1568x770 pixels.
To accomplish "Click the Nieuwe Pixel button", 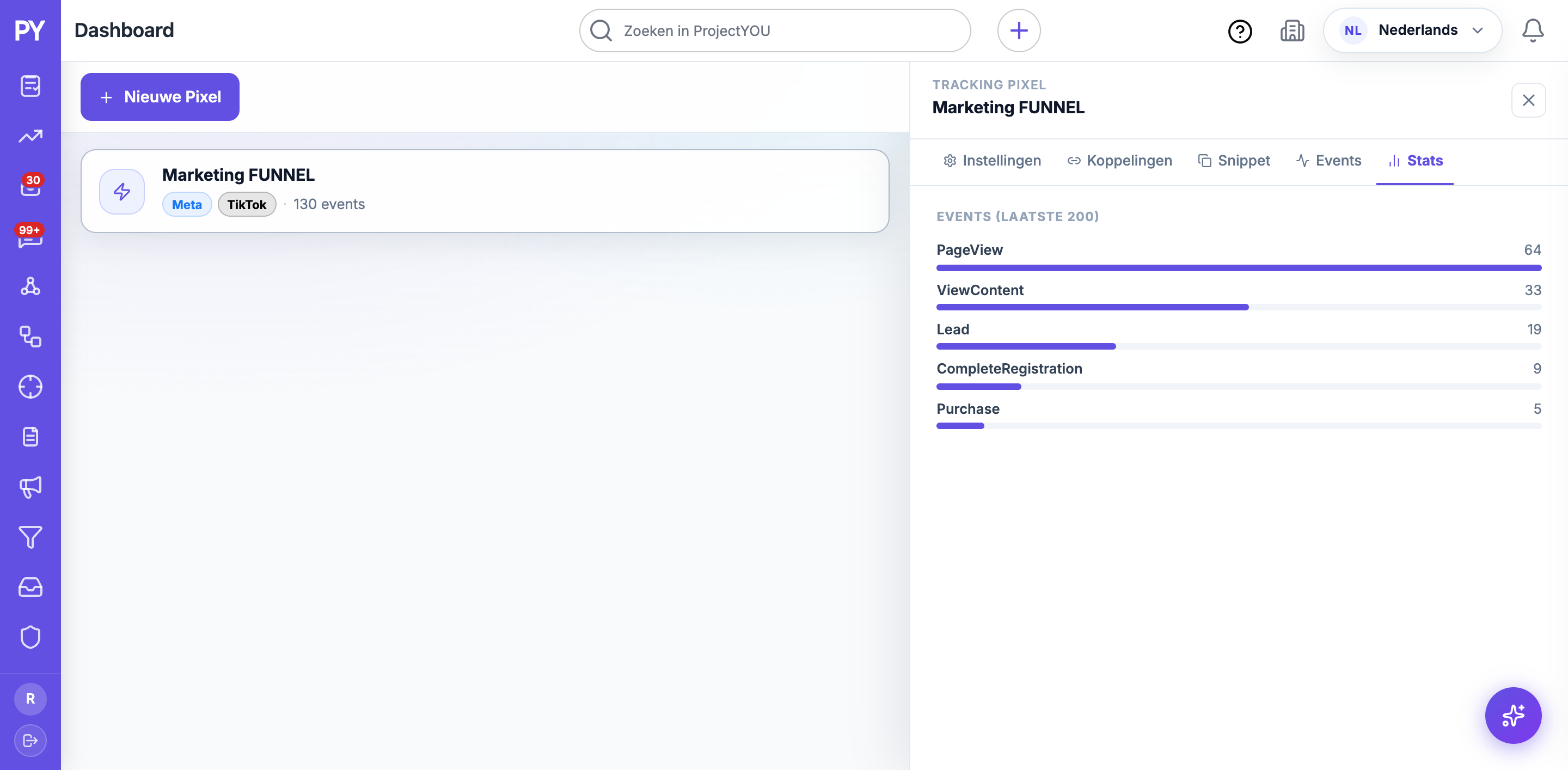I will [x=160, y=97].
